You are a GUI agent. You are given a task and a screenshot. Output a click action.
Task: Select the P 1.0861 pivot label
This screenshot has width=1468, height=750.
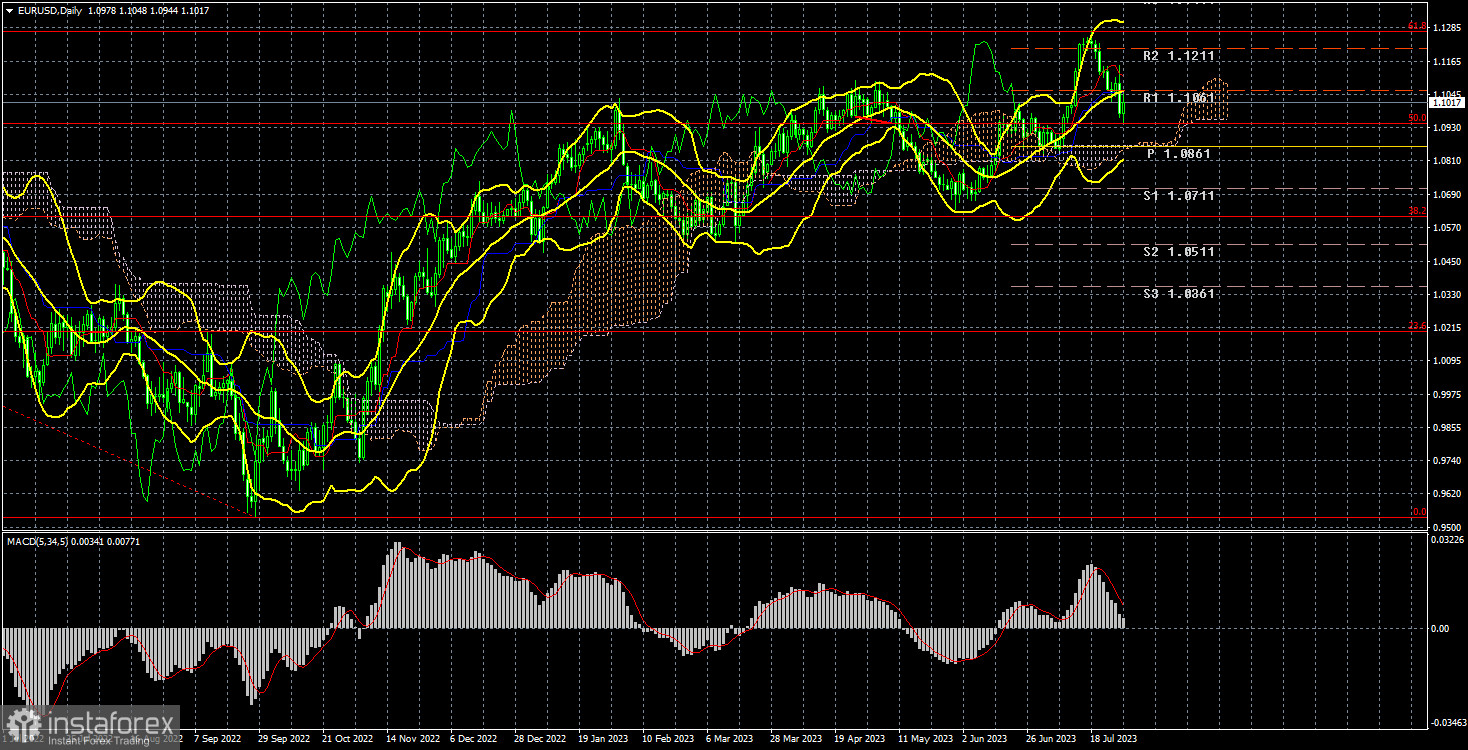1179,154
